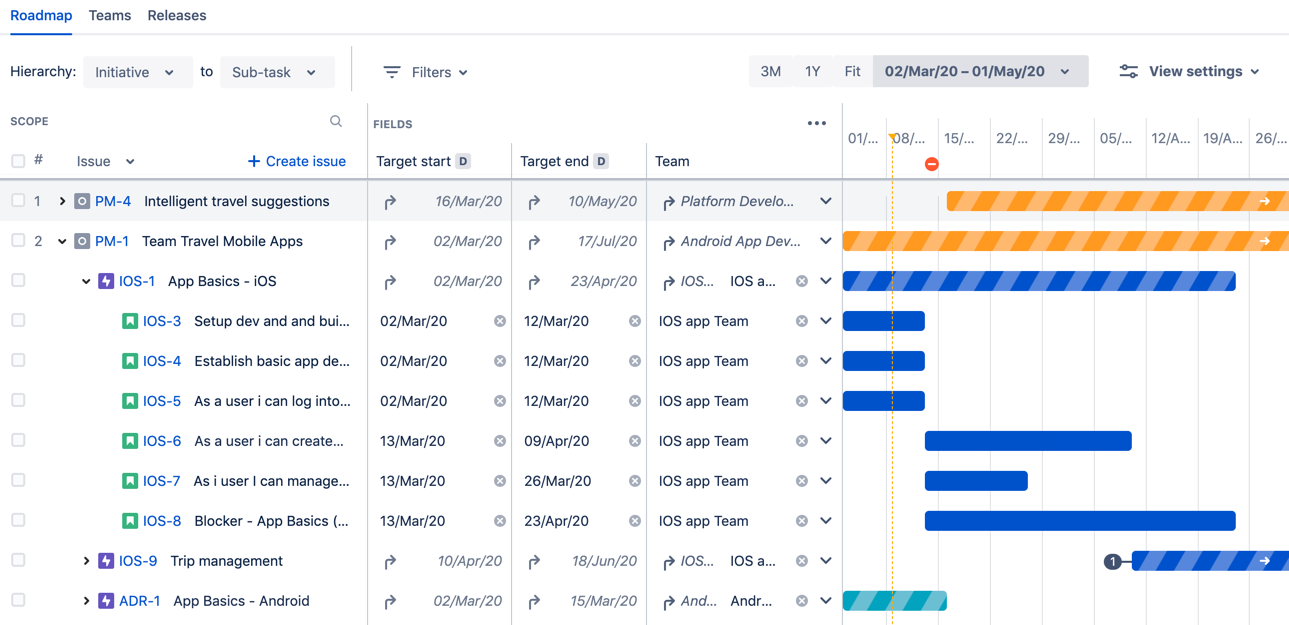The height and width of the screenshot is (625, 1289).
Task: Tick the checkbox for PM-4 row
Action: [x=18, y=201]
